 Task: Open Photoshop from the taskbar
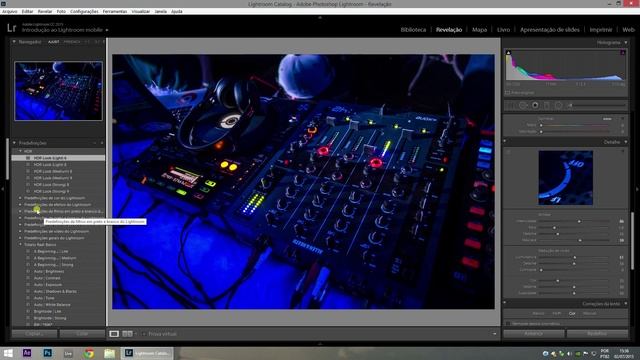[x=47, y=353]
